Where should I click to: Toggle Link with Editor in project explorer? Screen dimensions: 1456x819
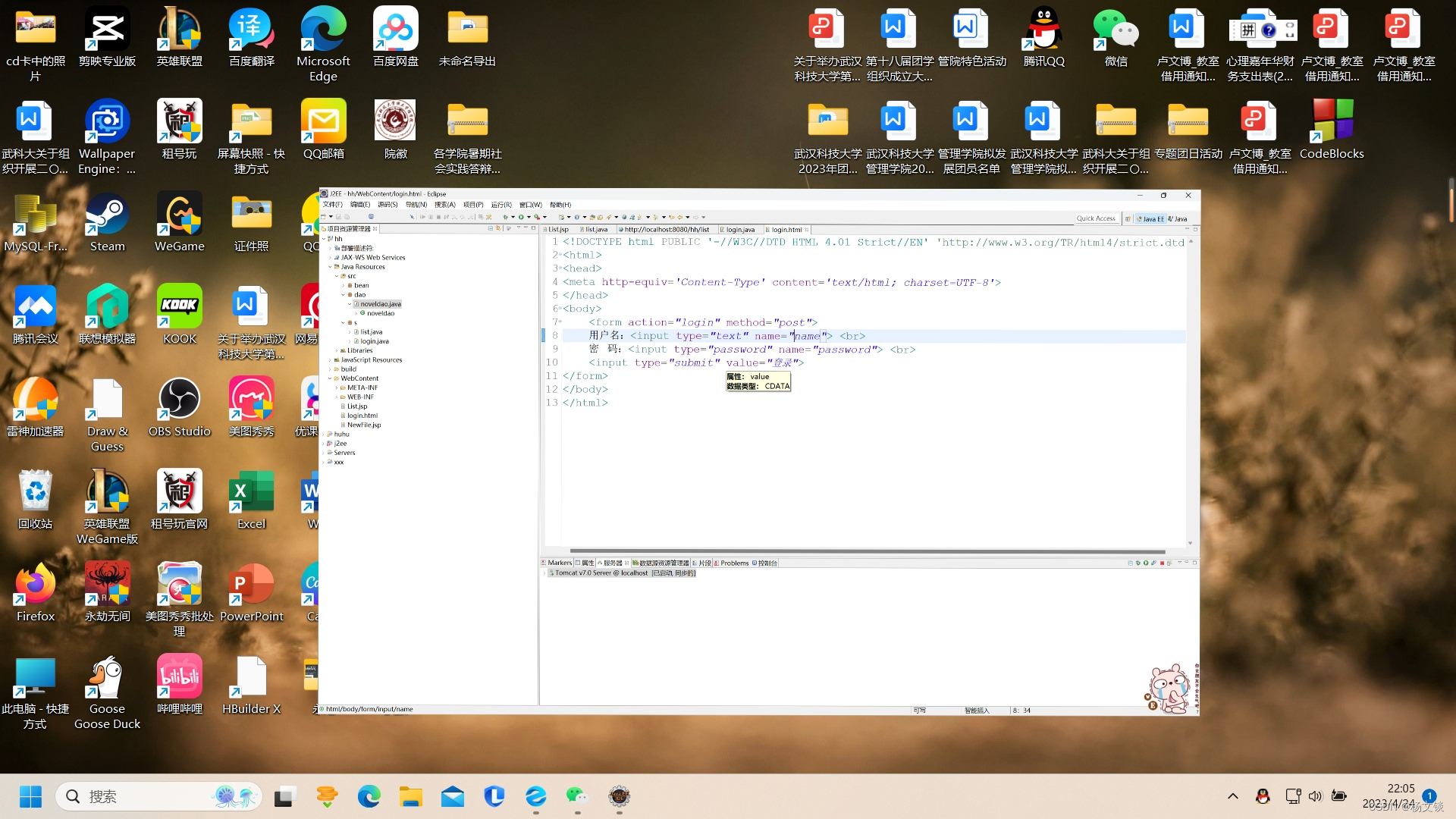[x=498, y=228]
